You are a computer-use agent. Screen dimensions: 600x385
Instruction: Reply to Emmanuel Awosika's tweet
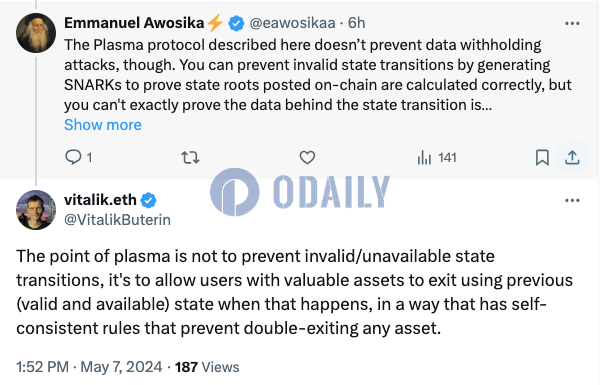coord(78,157)
